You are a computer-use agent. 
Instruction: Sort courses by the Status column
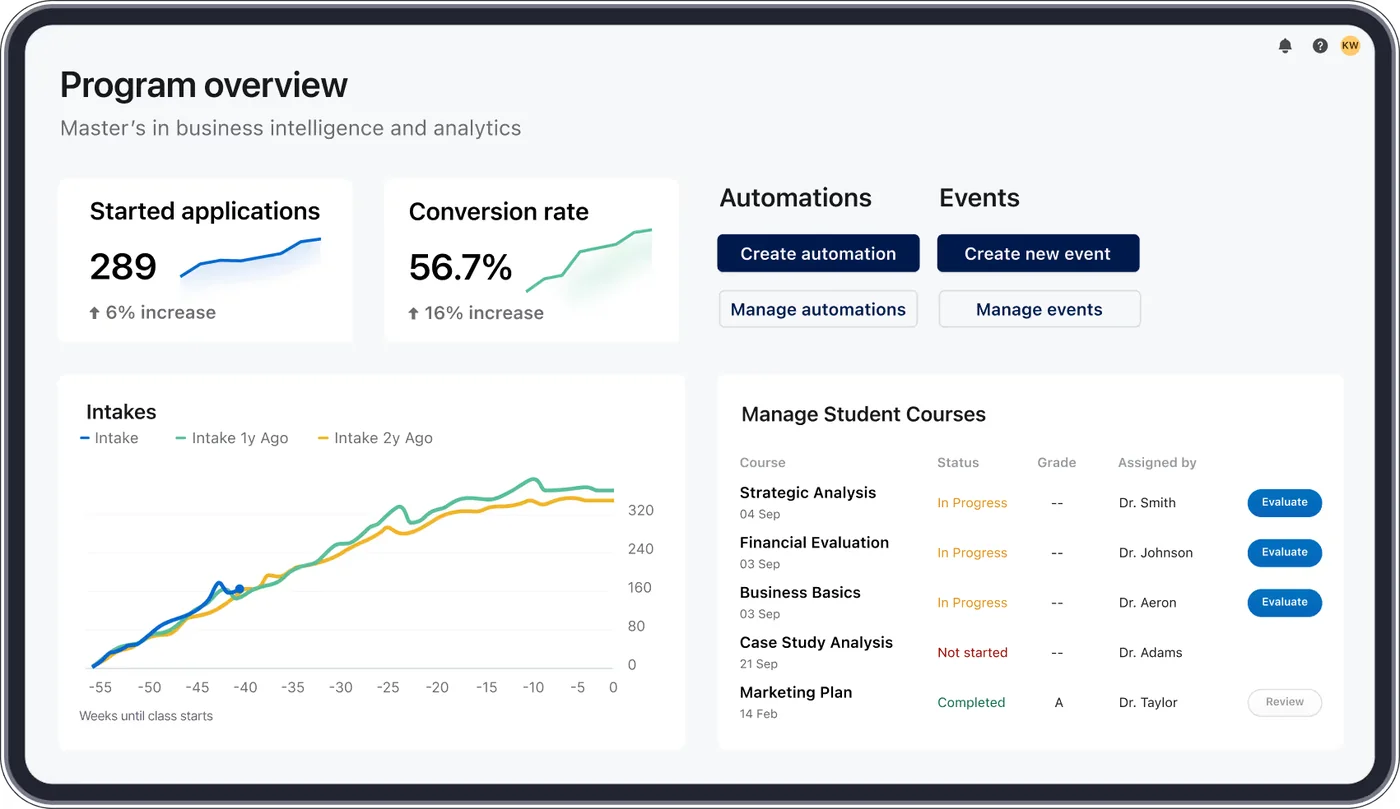[x=957, y=462]
